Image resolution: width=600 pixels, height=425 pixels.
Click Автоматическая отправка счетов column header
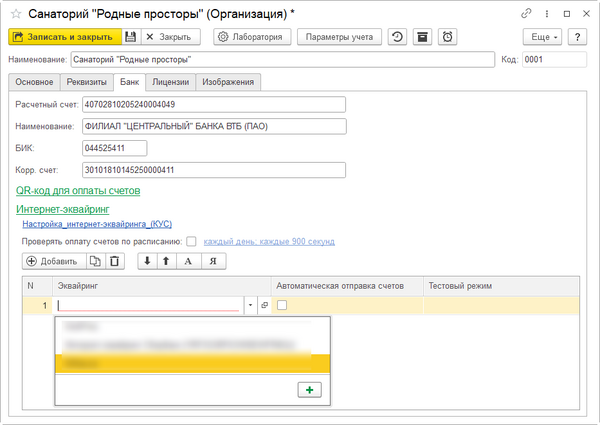coord(347,286)
